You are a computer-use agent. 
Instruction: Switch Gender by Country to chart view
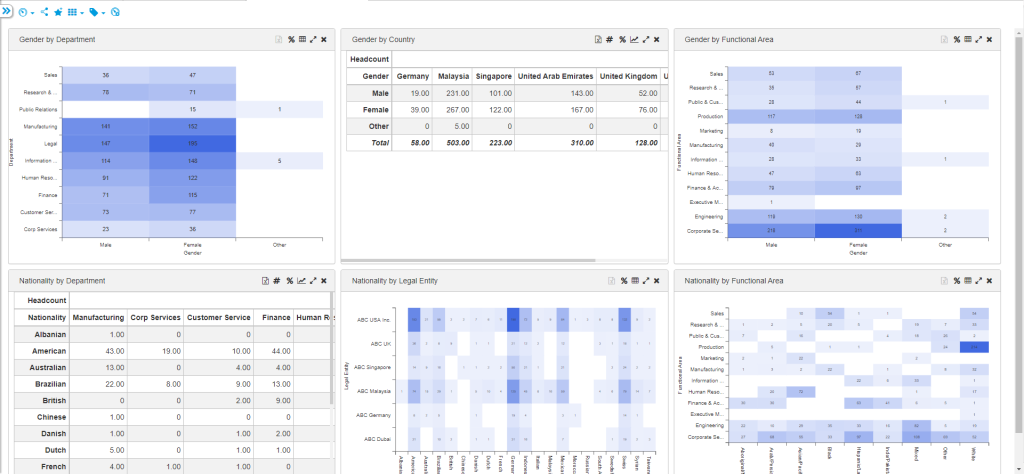pyautogui.click(x=634, y=40)
